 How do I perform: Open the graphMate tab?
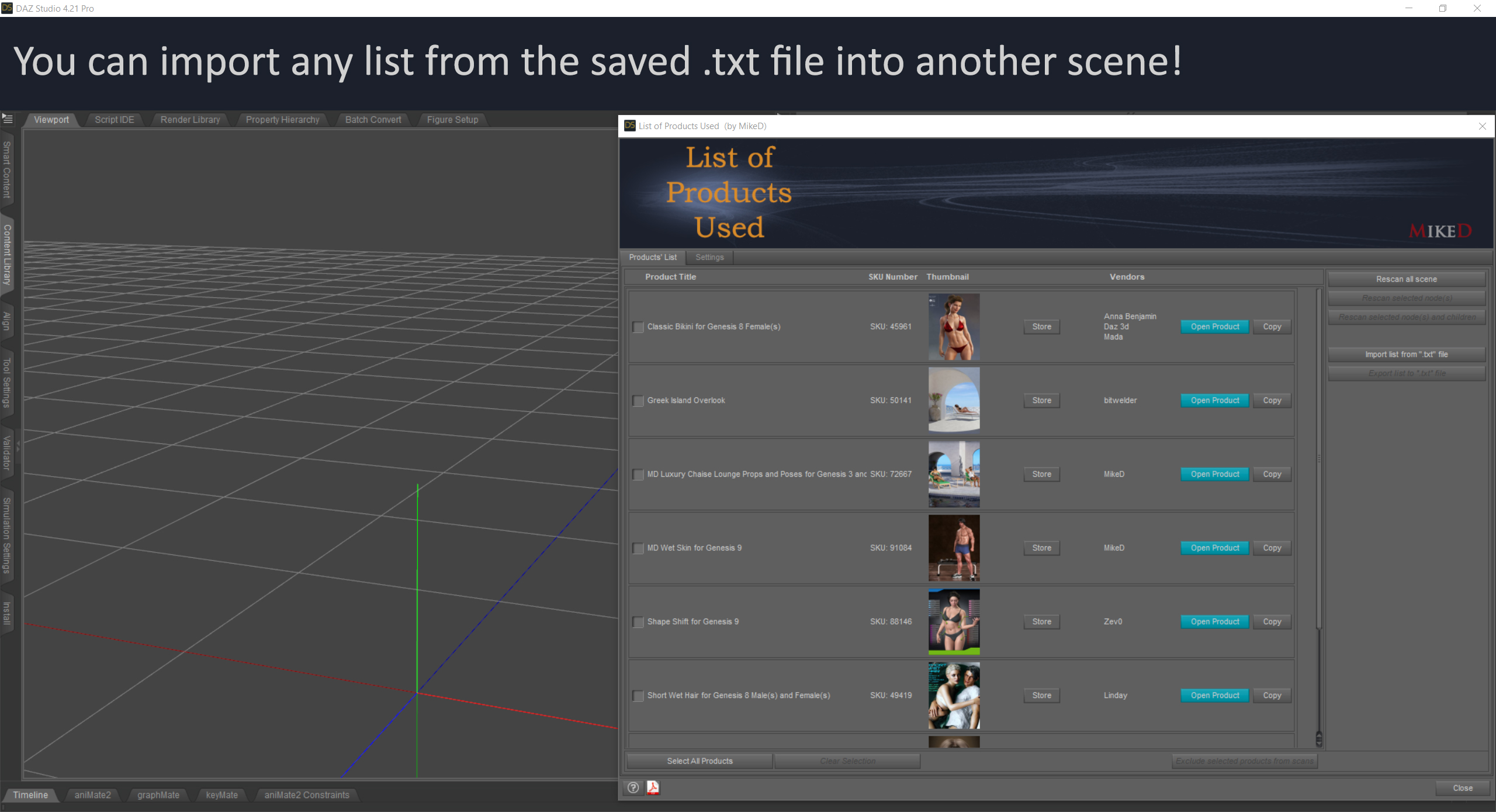point(158,795)
